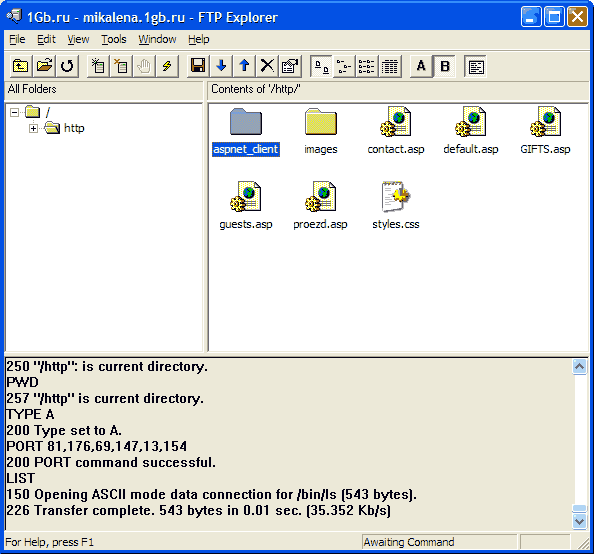594x554 pixels.
Task: Open the View menu
Action: (x=78, y=39)
